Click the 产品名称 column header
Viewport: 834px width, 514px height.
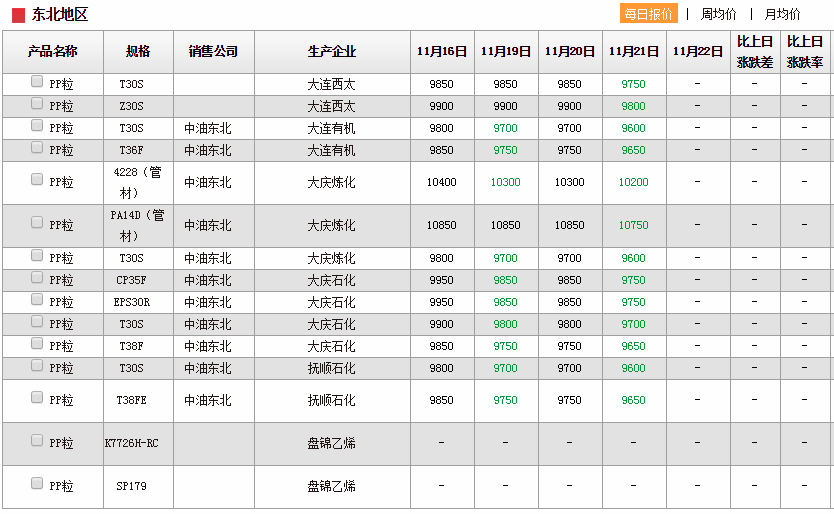[x=52, y=52]
